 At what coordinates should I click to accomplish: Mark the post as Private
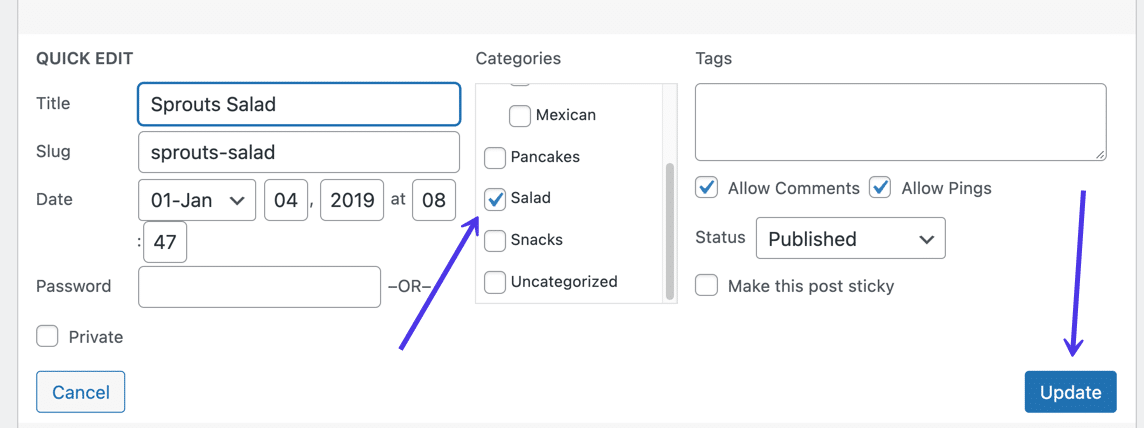pyautogui.click(x=47, y=337)
